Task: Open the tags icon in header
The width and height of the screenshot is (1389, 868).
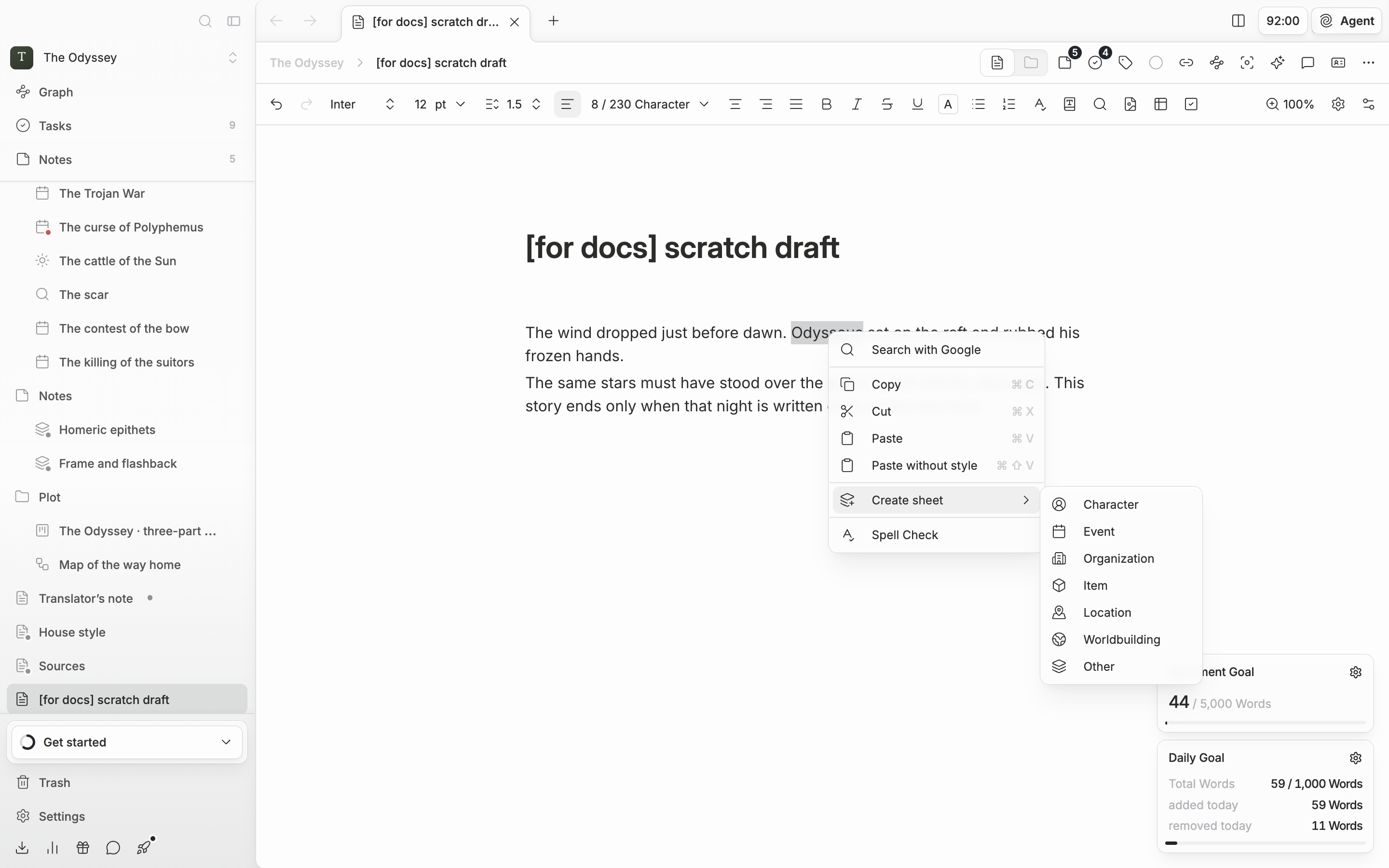Action: 1126,63
